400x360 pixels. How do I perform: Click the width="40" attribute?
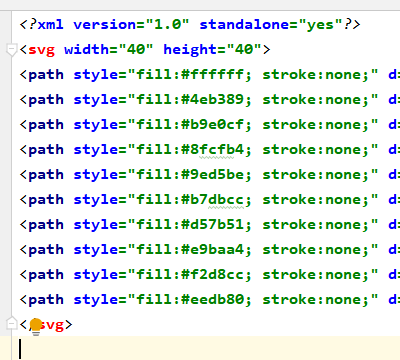[109, 50]
